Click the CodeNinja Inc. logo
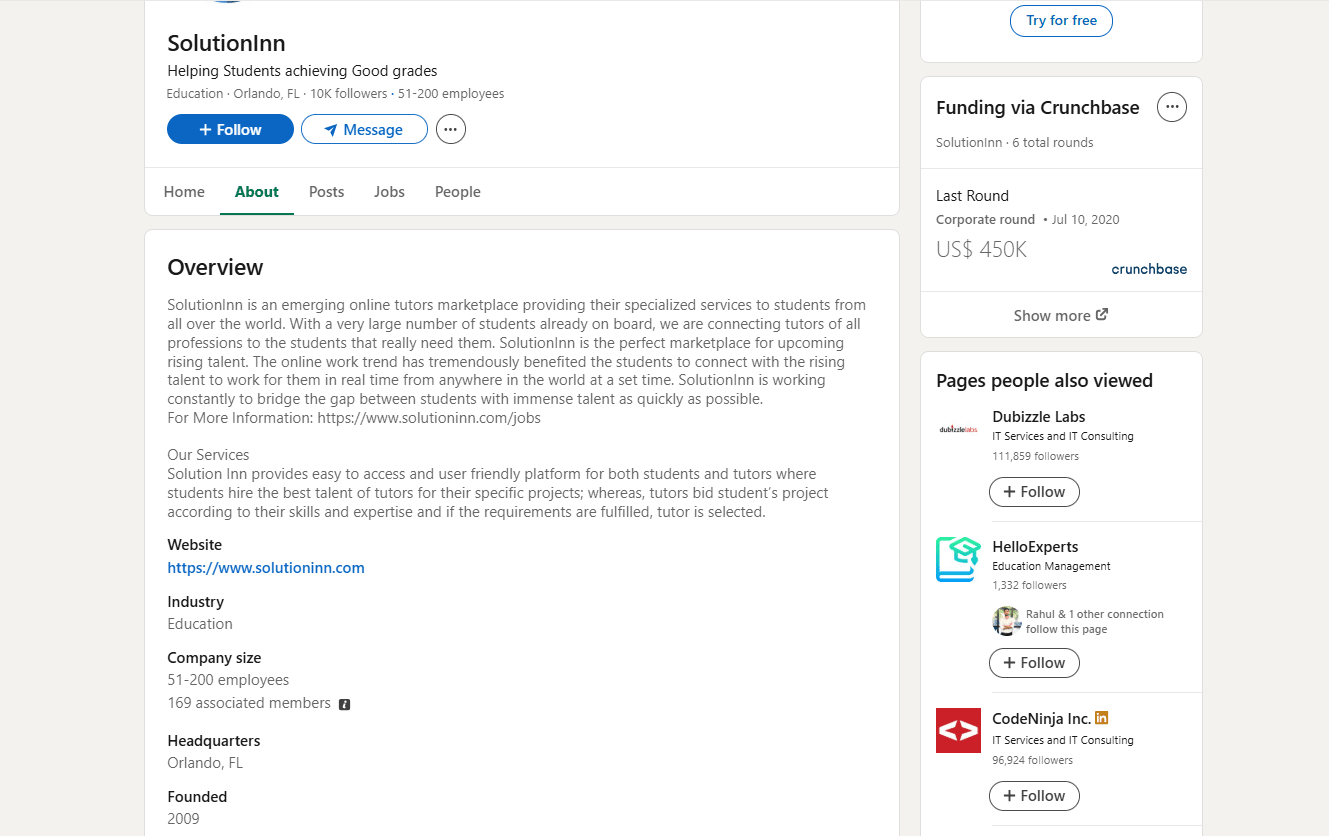Screen dimensions: 1329x836 point(958,730)
